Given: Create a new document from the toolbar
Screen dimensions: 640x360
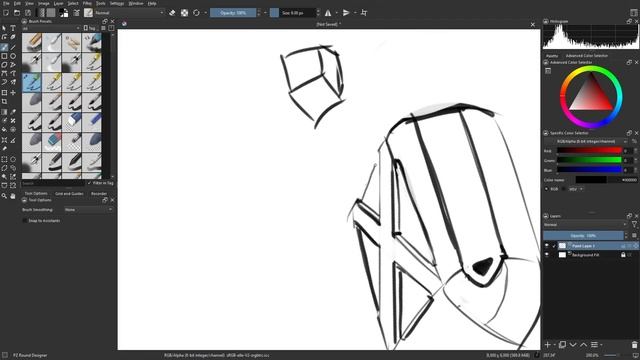Looking at the screenshot, I should (6, 13).
